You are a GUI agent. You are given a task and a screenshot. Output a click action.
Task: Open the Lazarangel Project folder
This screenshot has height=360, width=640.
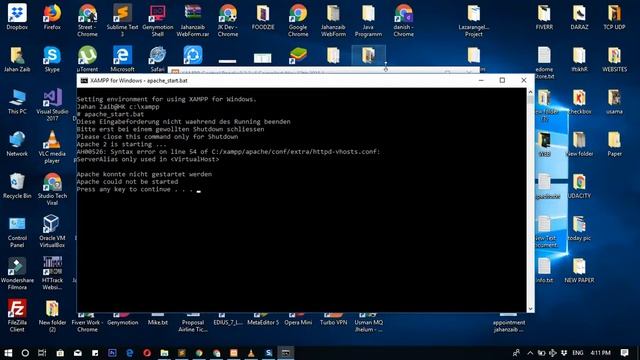point(473,20)
